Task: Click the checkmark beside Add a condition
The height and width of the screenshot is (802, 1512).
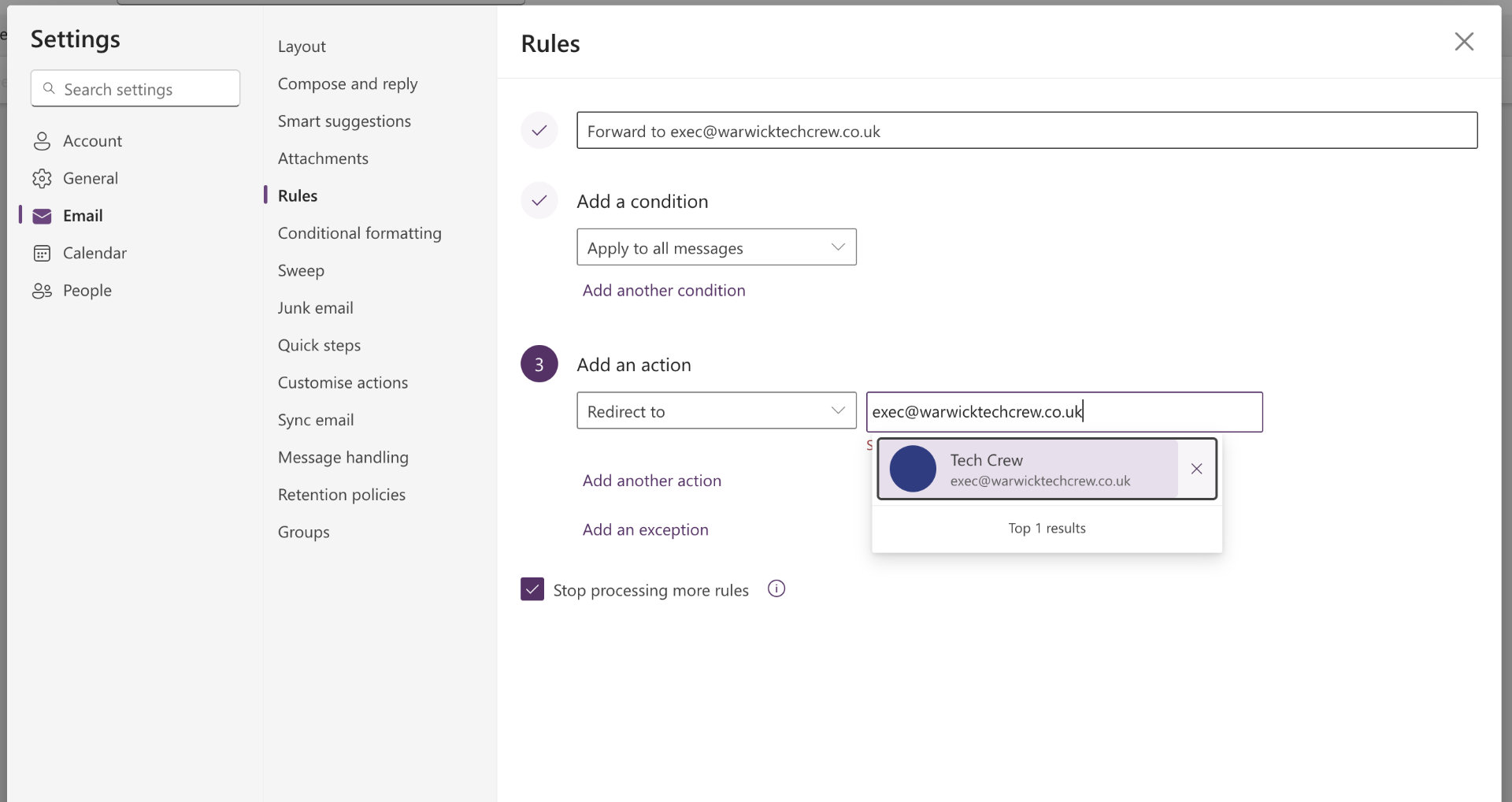Action: tap(539, 200)
